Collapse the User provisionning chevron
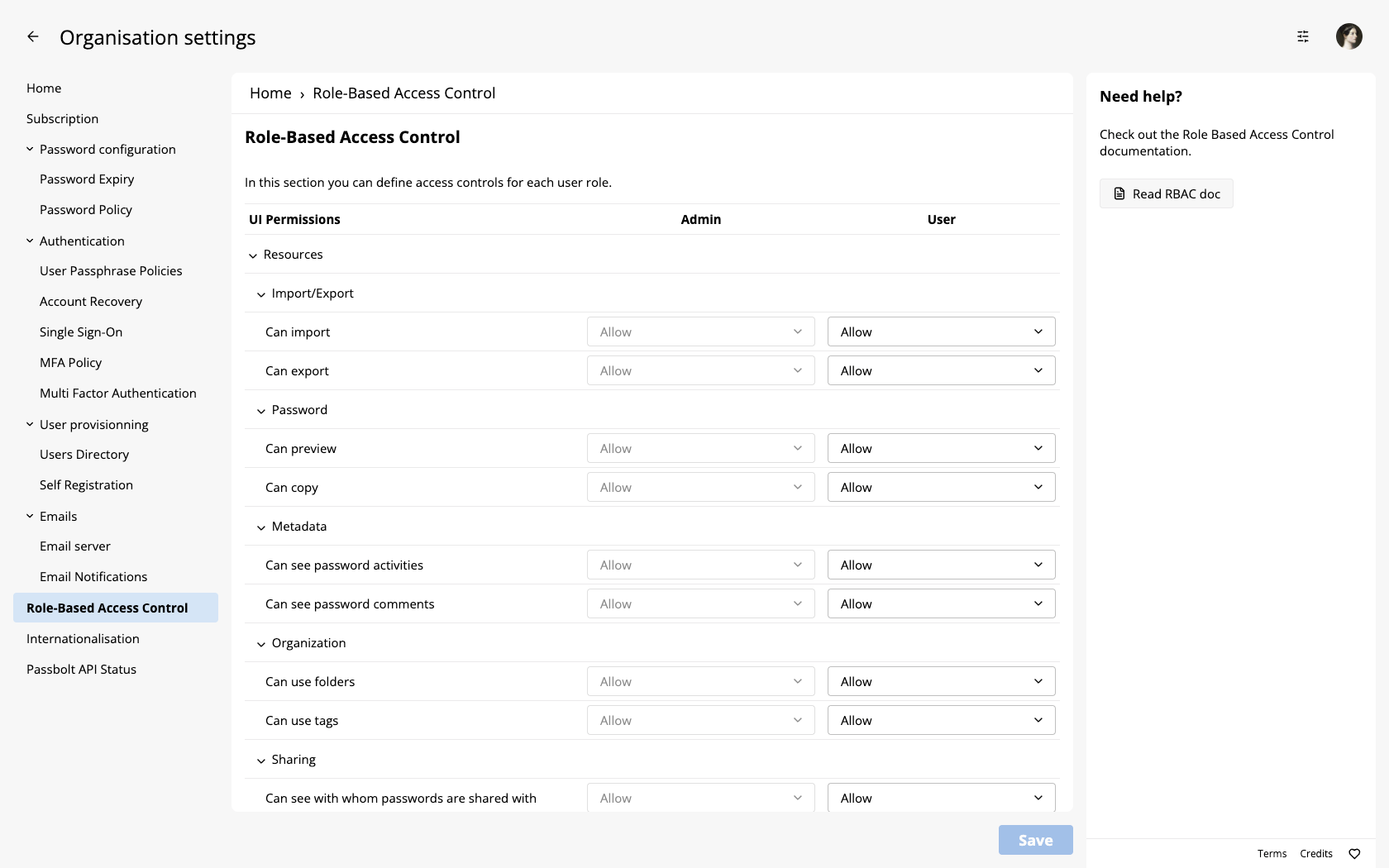This screenshot has width=1389, height=868. (x=30, y=425)
